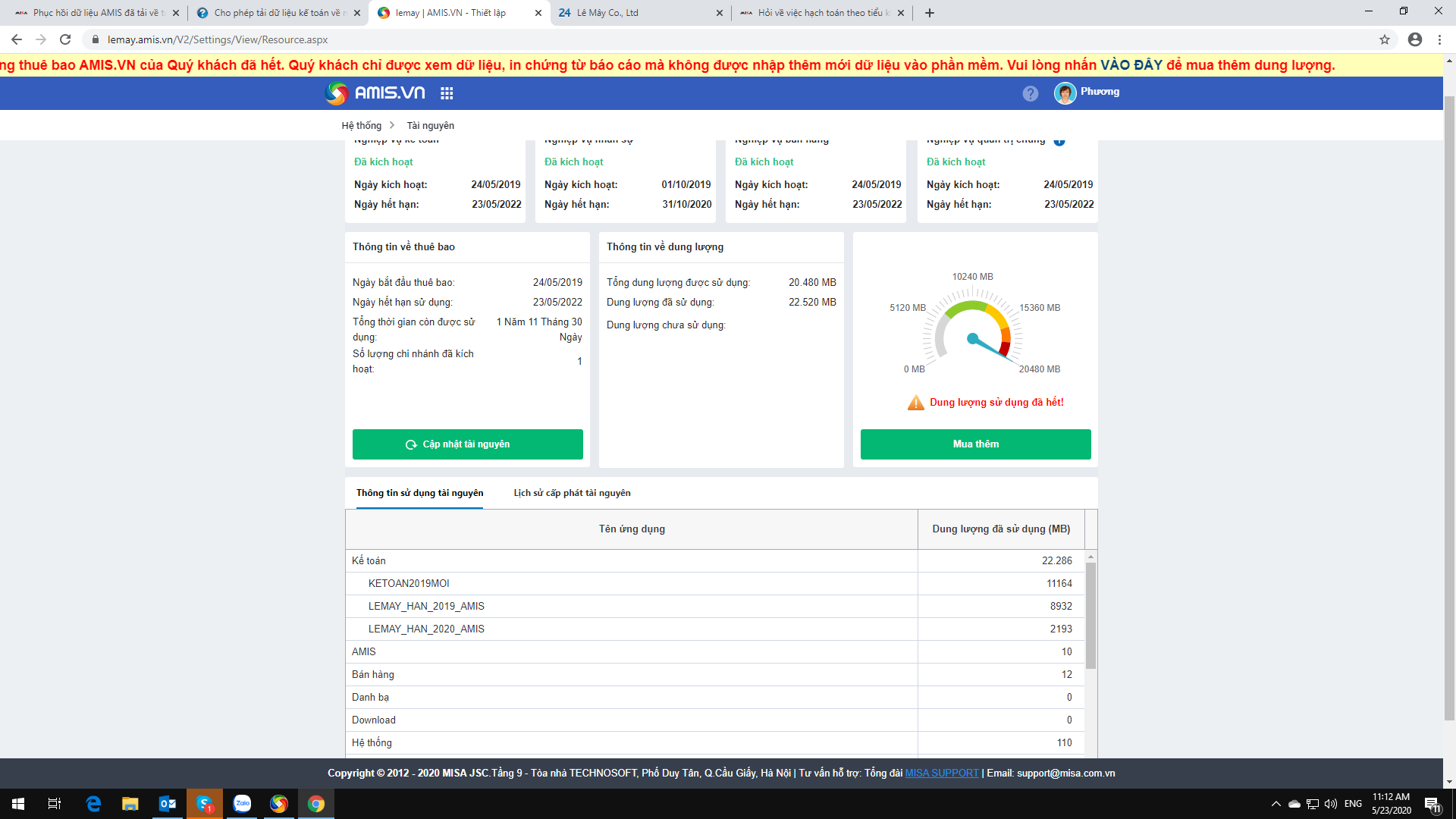1456x819 pixels.
Task: Open the Windows Start menu
Action: 18,804
